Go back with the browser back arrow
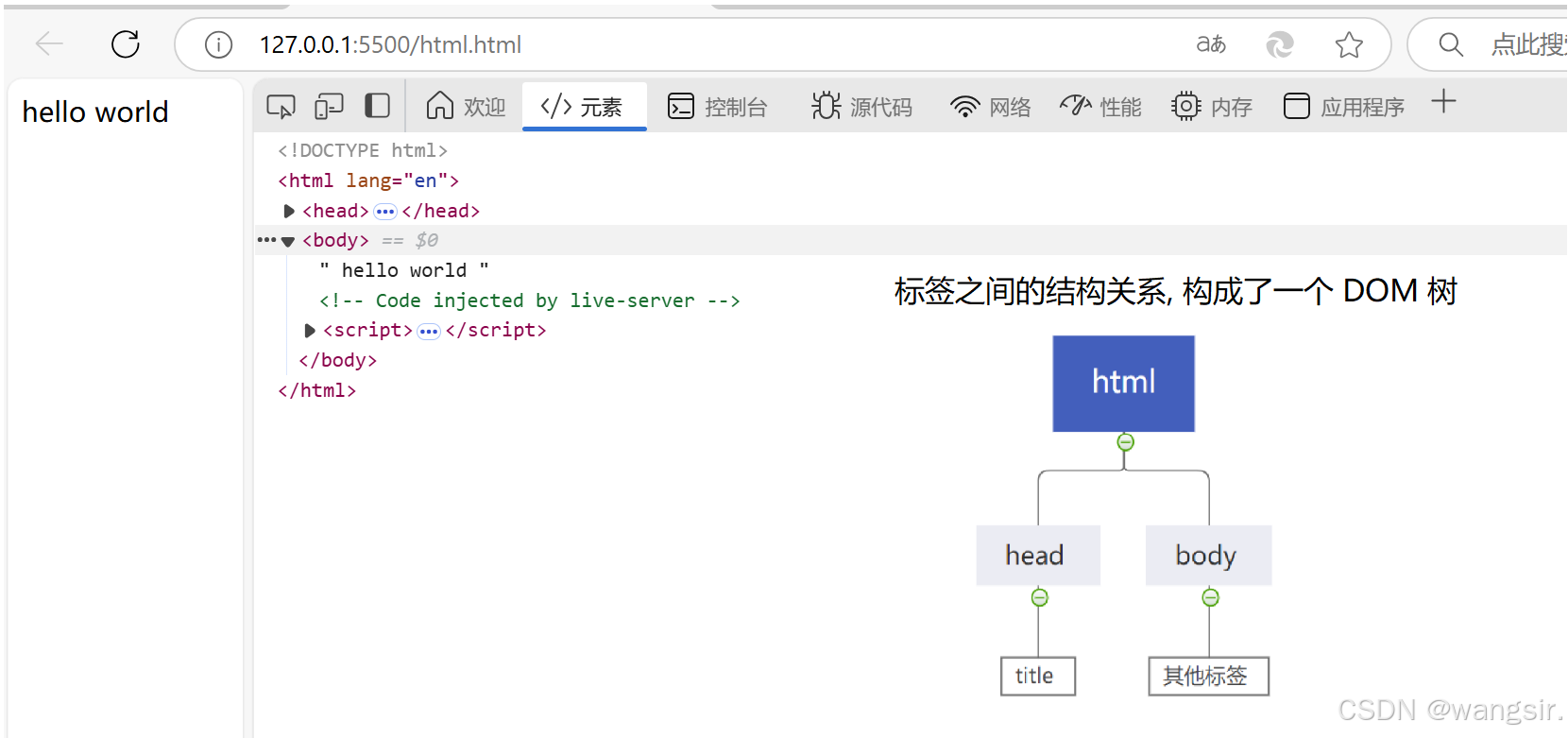This screenshot has height=738, width=1568. [x=49, y=43]
